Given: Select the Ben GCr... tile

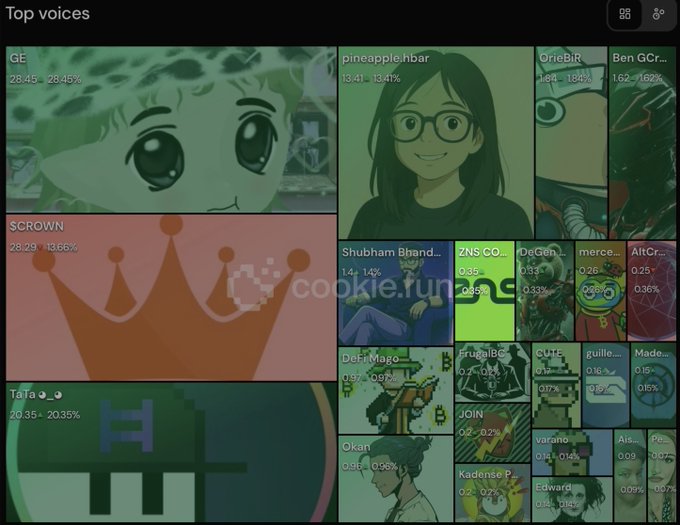Looking at the screenshot, I should pyautogui.click(x=642, y=143).
